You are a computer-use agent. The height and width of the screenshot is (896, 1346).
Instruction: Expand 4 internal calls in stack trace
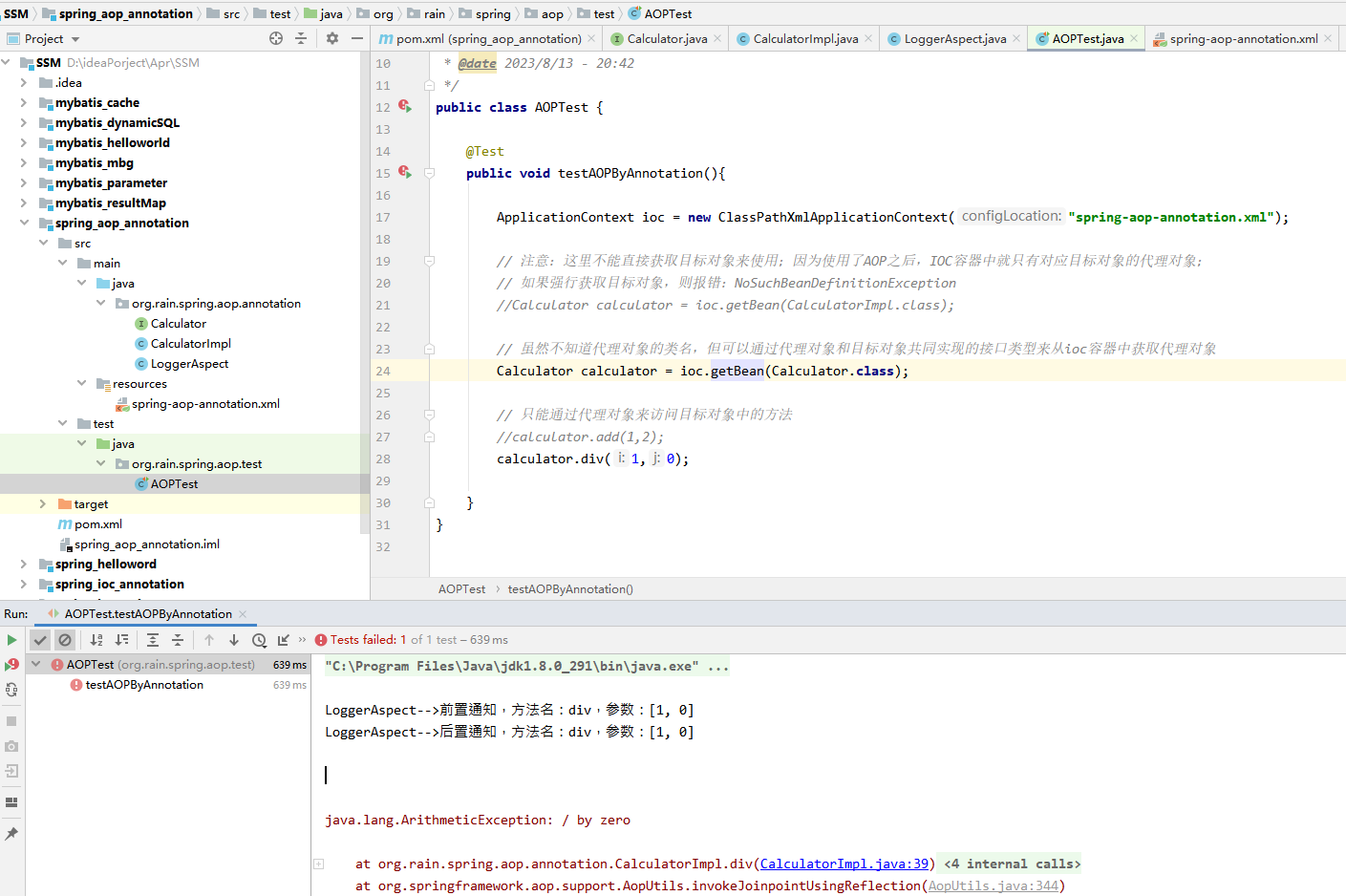(x=1013, y=864)
